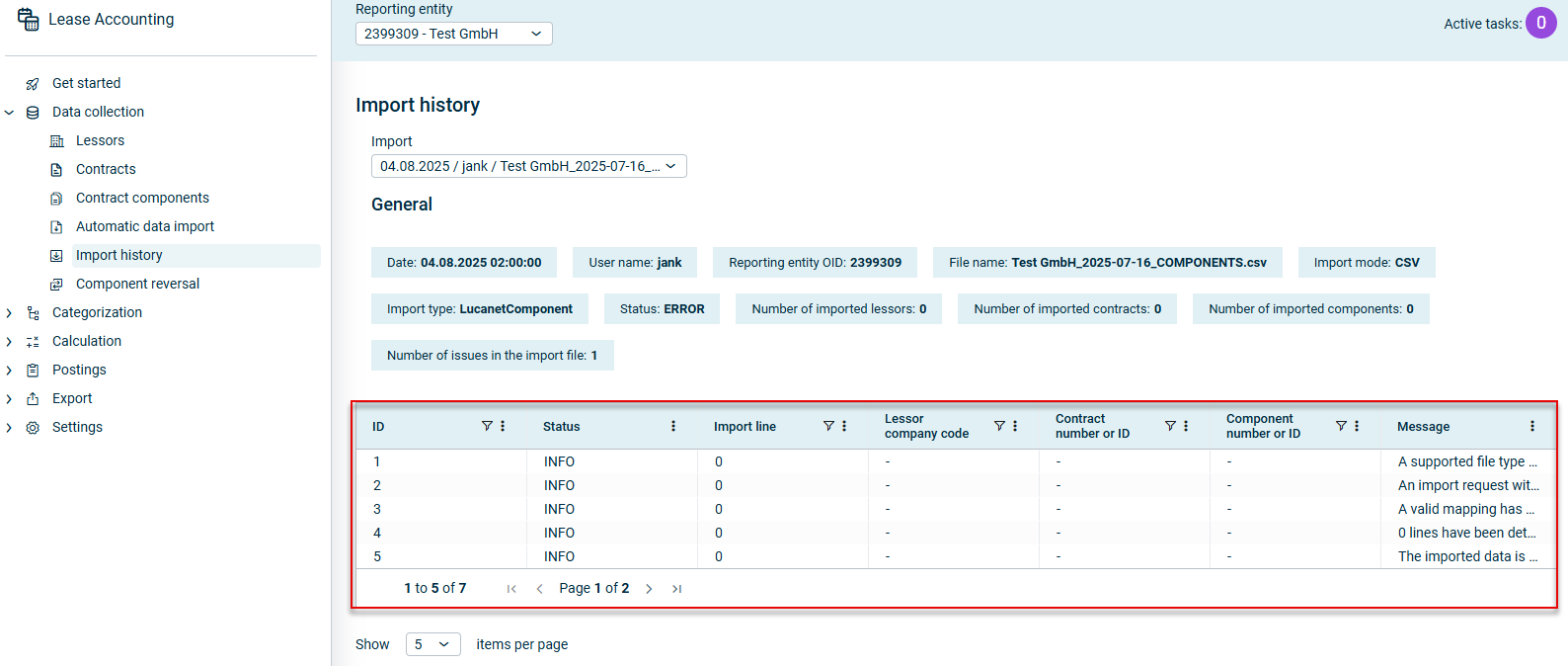Click the Calculation icon
This screenshot has height=666, width=1568.
tap(33, 342)
